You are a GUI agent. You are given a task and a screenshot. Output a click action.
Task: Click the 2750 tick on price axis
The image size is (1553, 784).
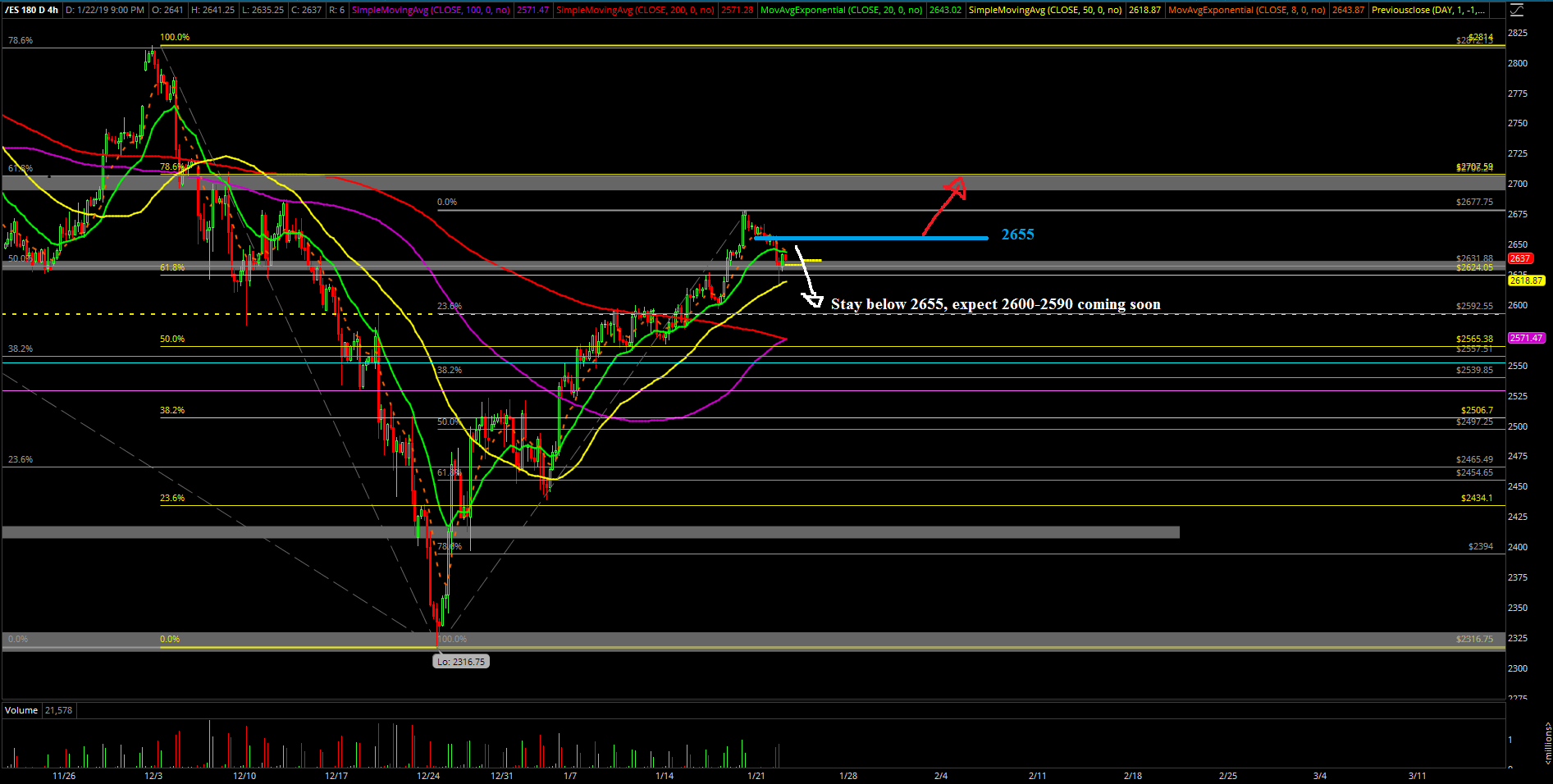1518,123
